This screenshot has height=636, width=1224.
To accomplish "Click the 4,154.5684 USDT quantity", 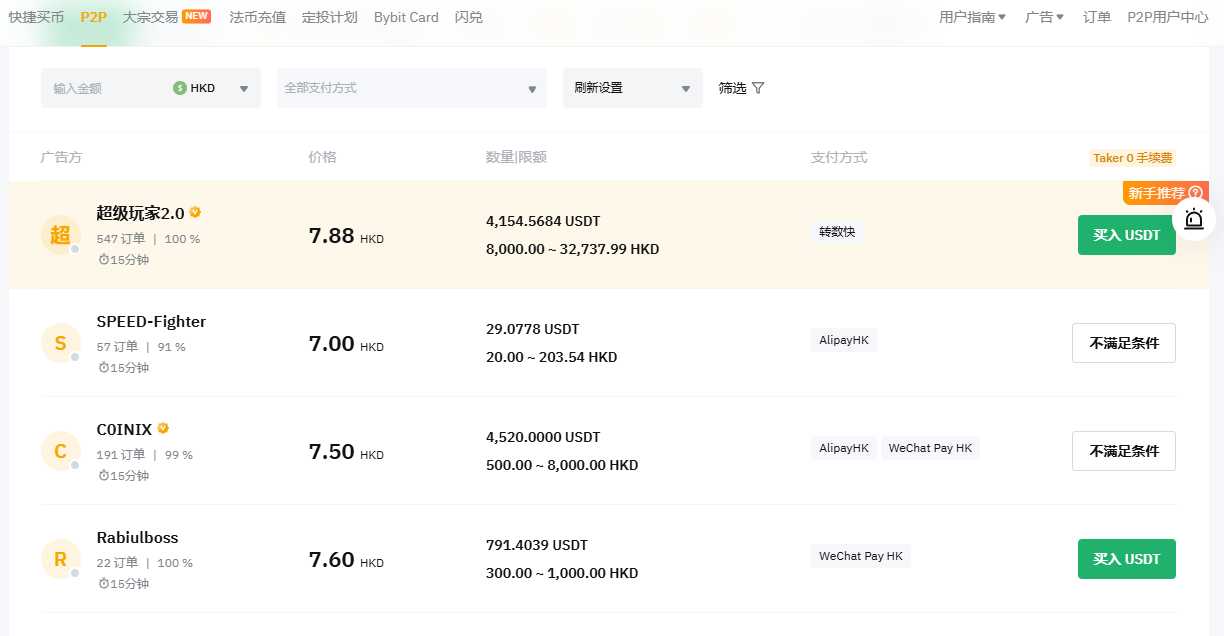I will pos(543,221).
